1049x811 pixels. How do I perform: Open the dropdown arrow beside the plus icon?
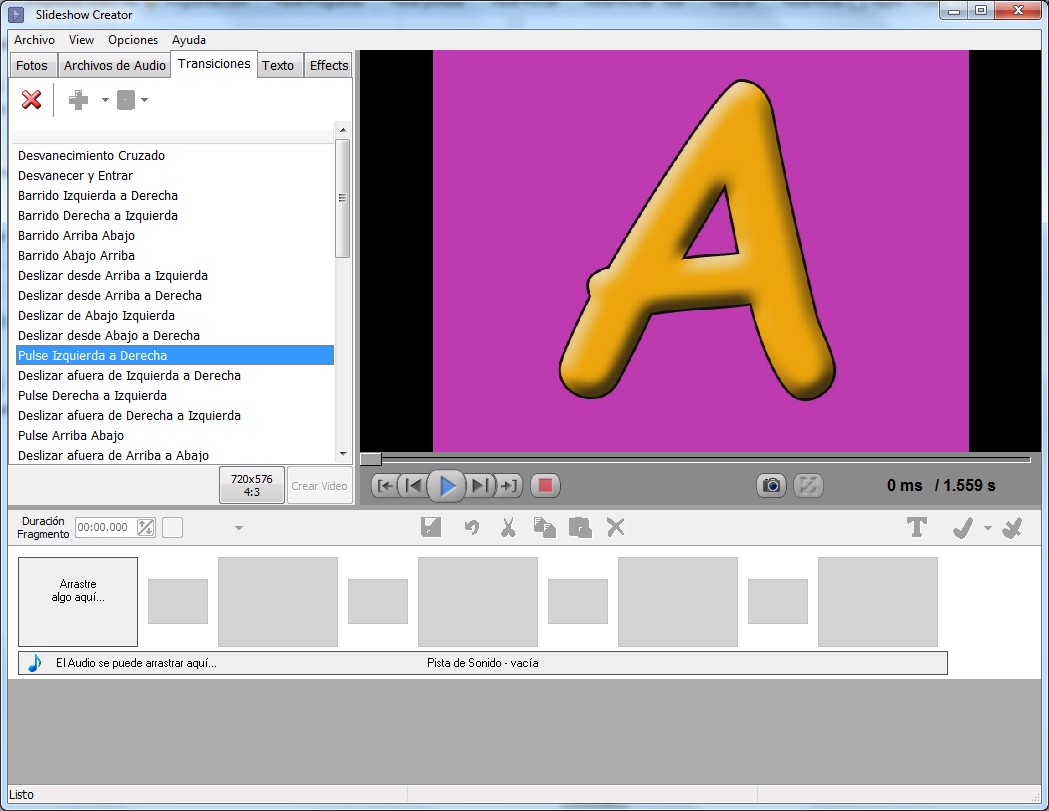[x=105, y=100]
